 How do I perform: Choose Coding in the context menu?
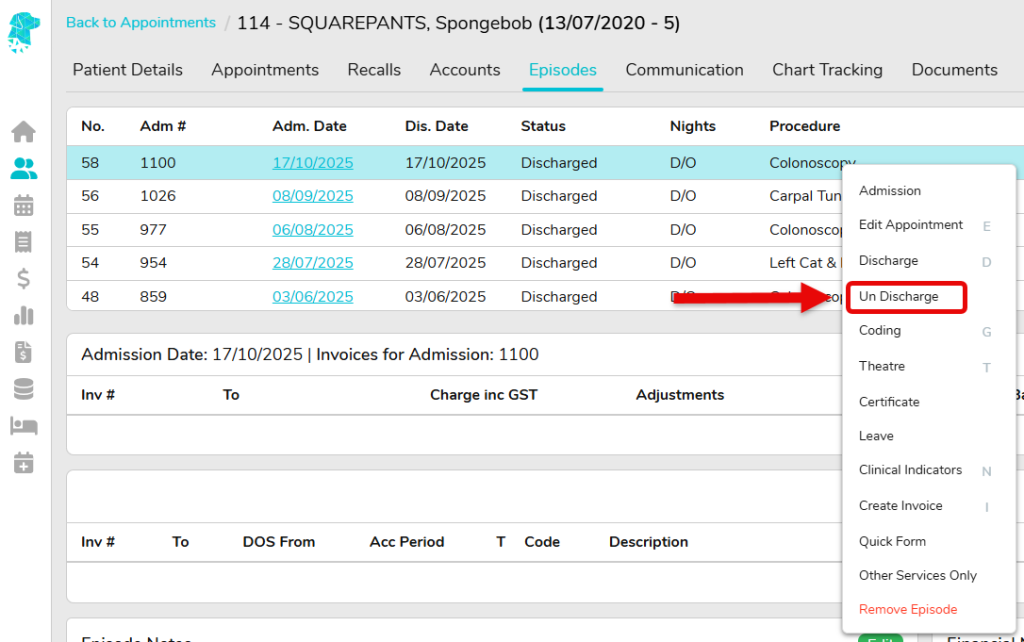point(880,331)
